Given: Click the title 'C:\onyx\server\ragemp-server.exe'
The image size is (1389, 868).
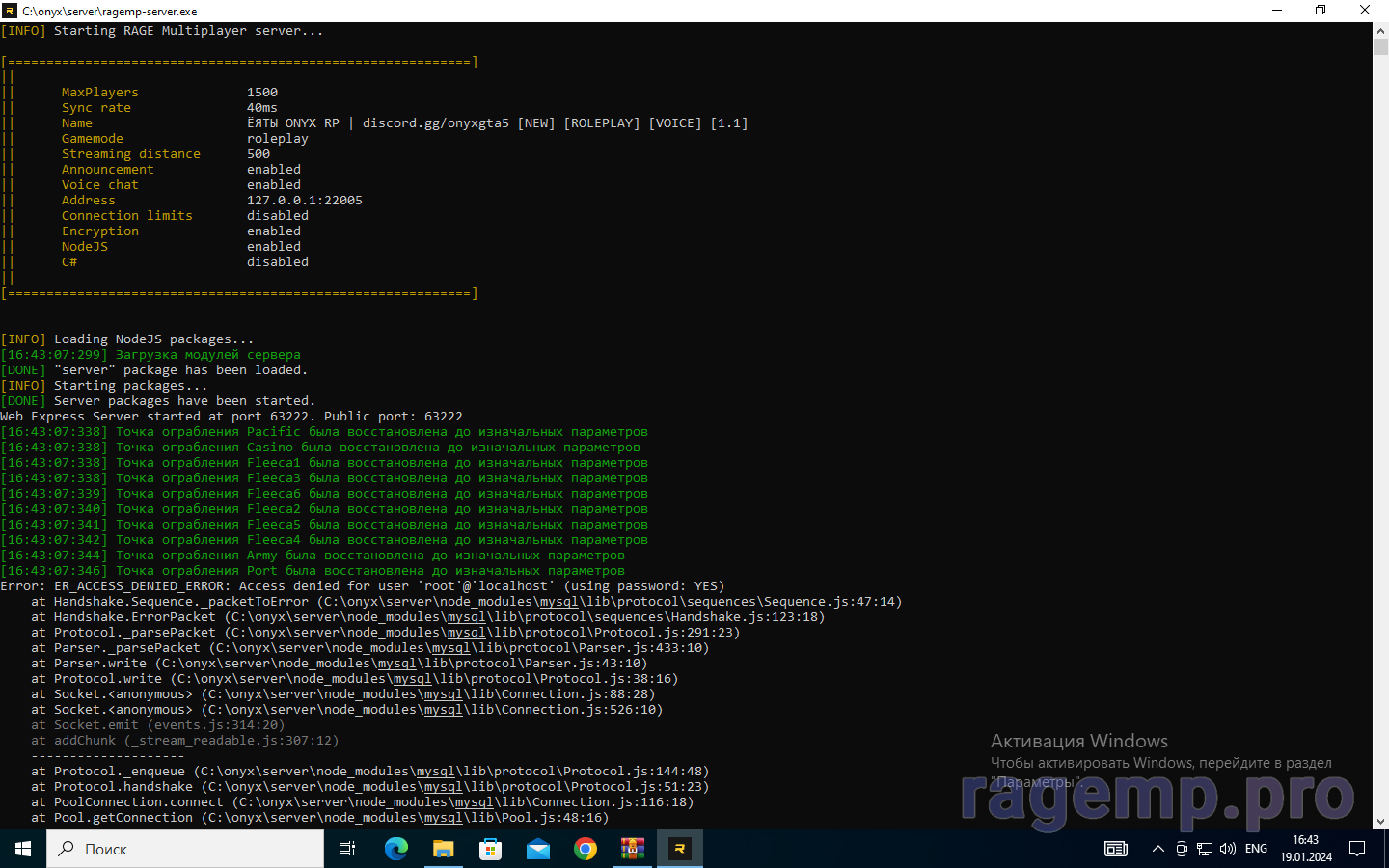Looking at the screenshot, I should pyautogui.click(x=110, y=12).
